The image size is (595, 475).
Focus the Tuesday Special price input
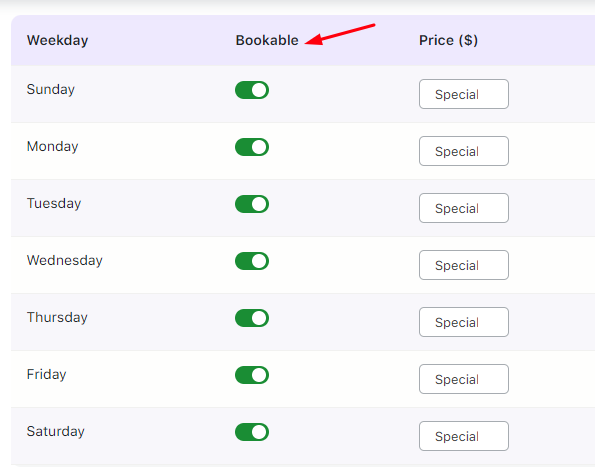tap(464, 208)
